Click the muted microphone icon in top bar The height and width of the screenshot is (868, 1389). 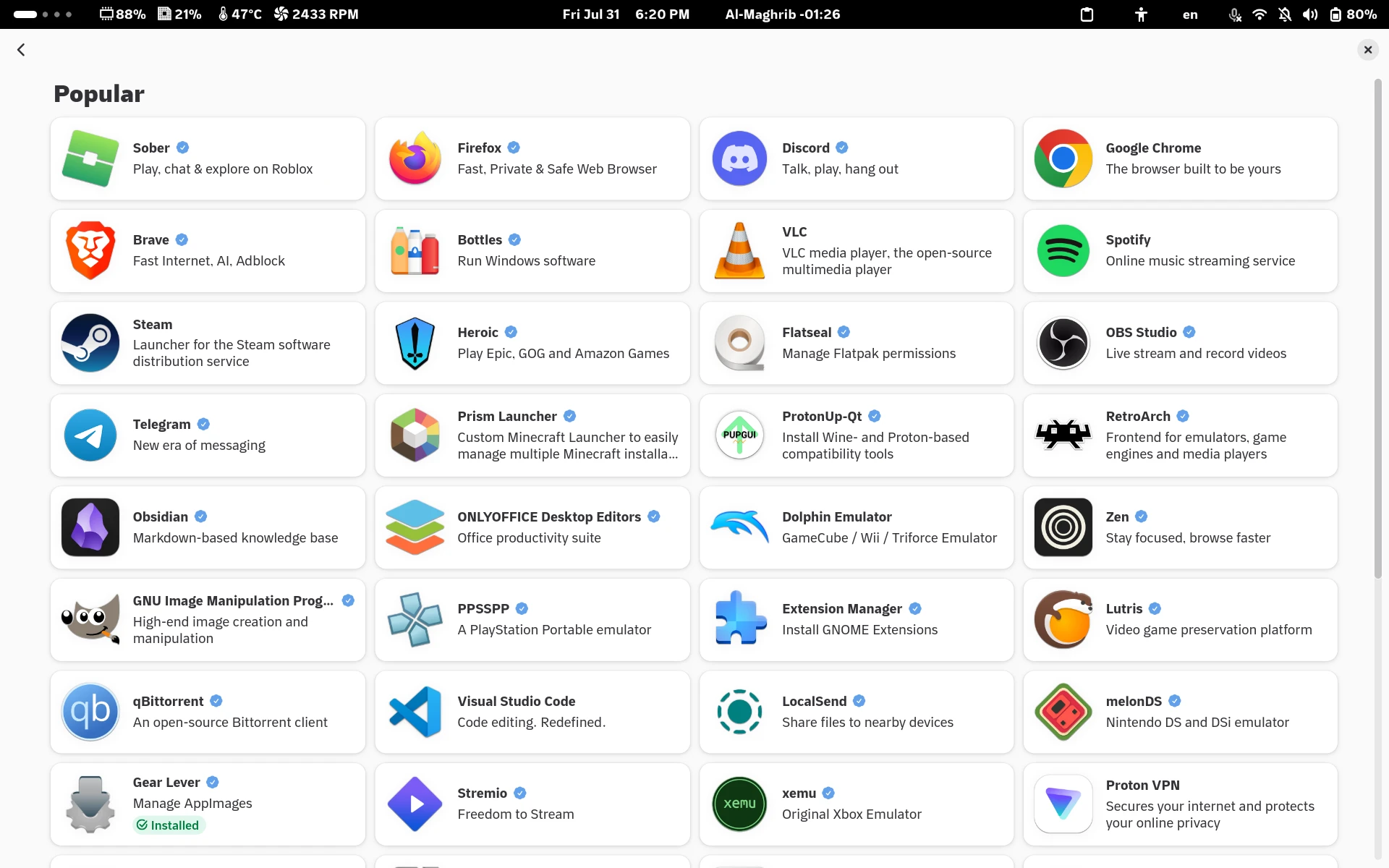[1235, 14]
